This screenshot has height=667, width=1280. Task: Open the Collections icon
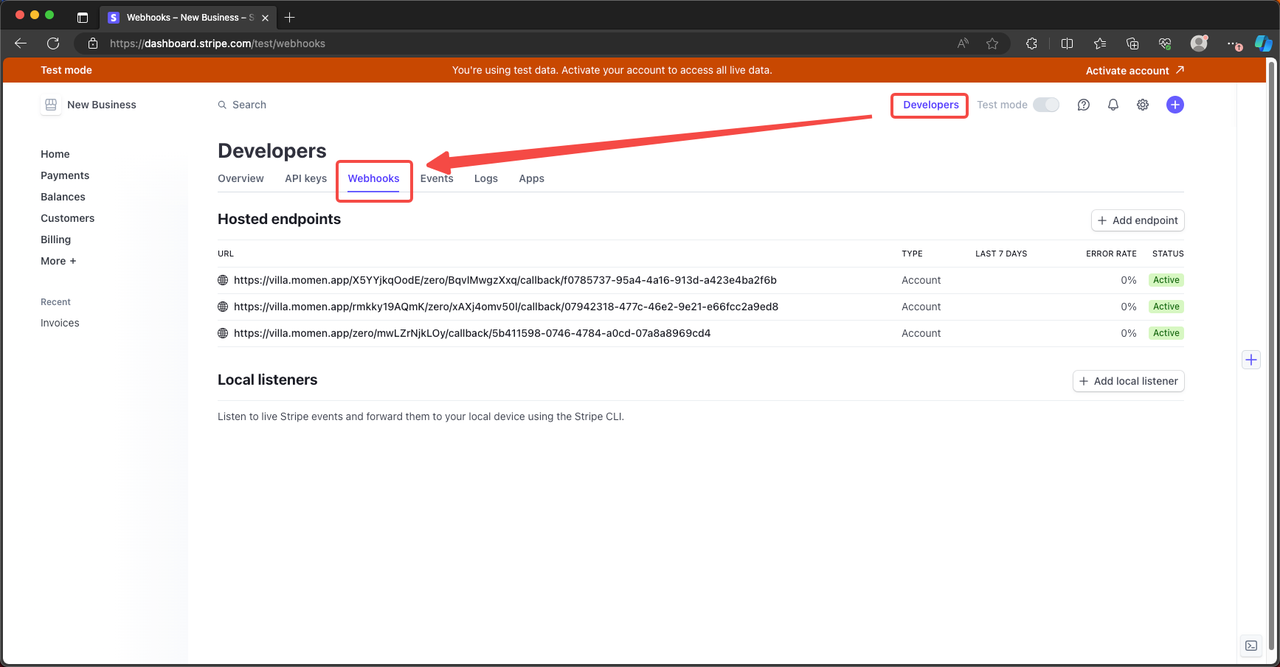coord(1132,44)
